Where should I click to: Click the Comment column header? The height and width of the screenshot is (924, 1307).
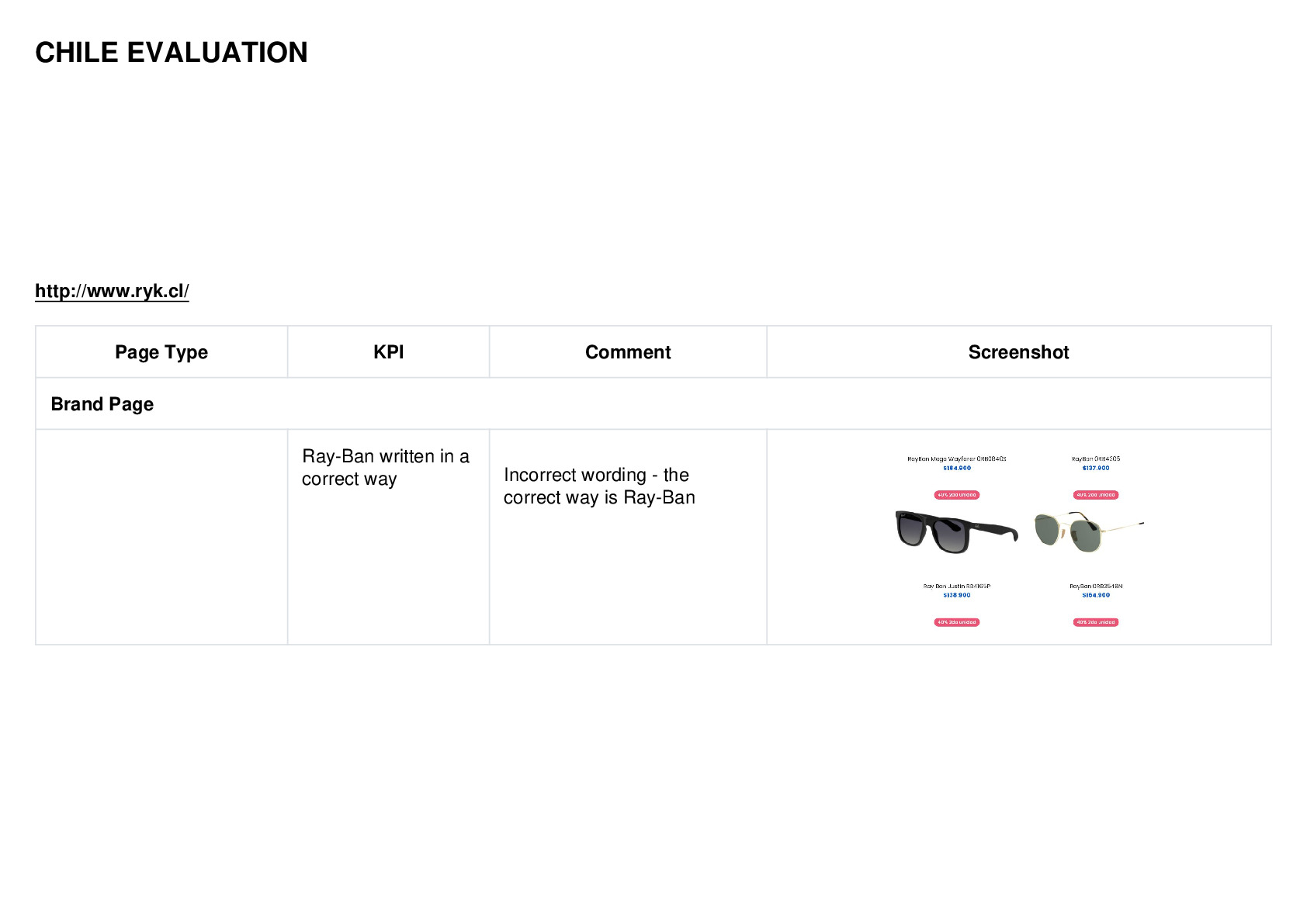pos(627,352)
